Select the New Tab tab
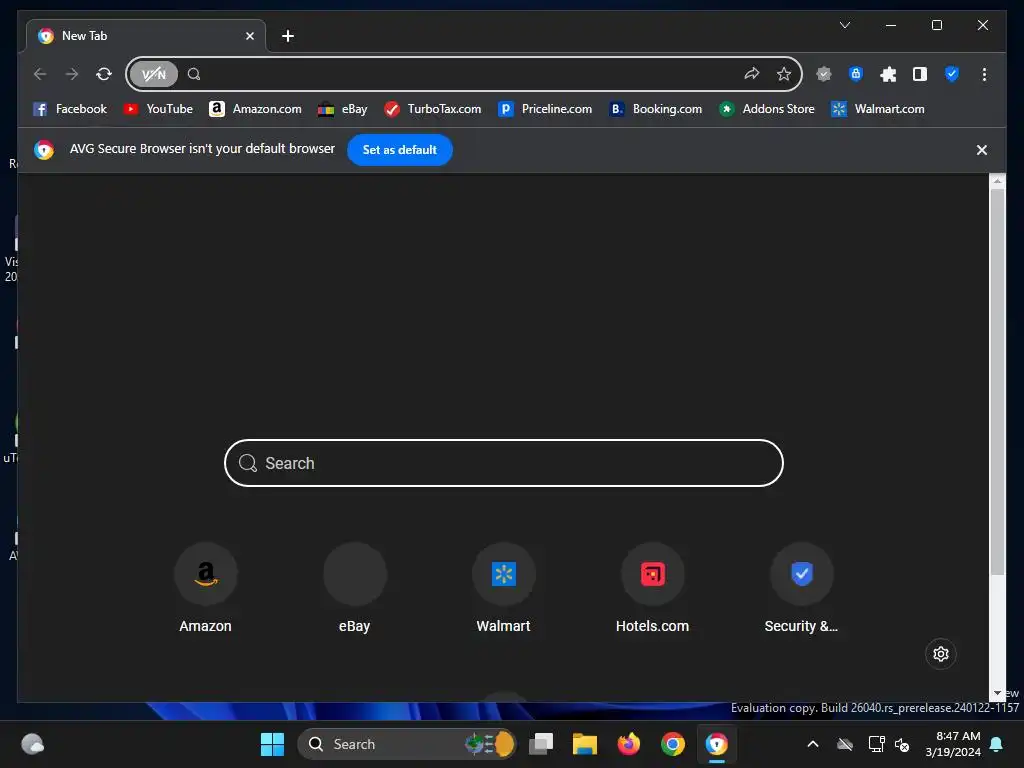This screenshot has width=1024, height=768. pyautogui.click(x=146, y=36)
